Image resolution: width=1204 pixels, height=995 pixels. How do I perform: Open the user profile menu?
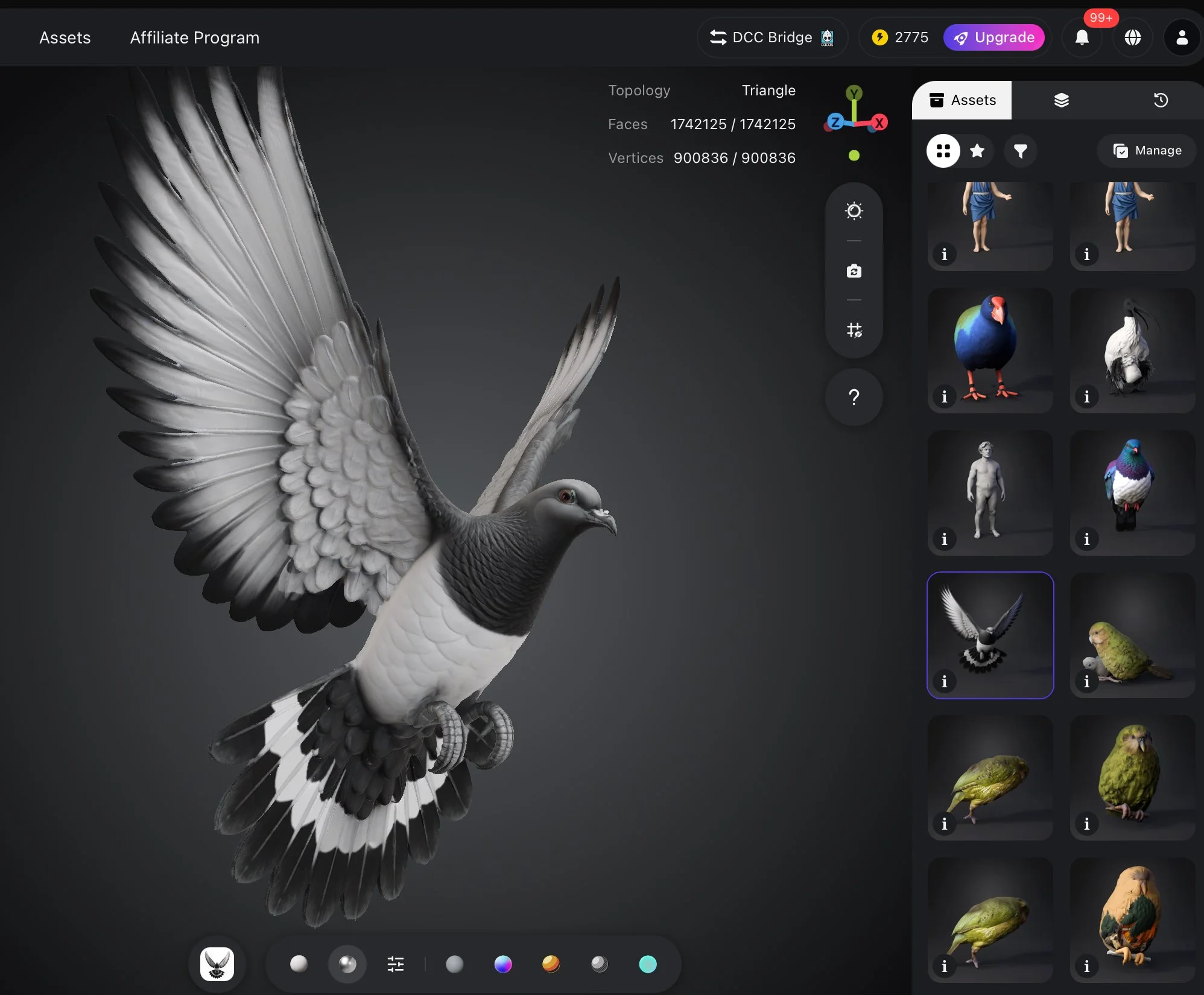1182,37
